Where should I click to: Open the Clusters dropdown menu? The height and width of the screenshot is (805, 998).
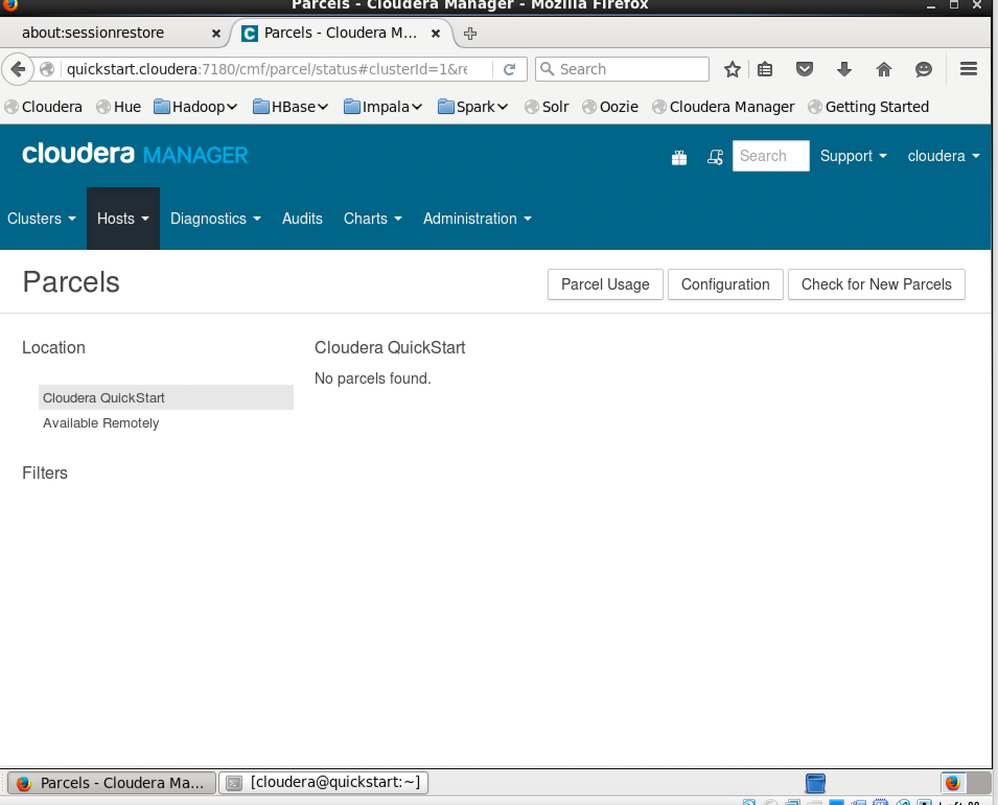pos(41,219)
